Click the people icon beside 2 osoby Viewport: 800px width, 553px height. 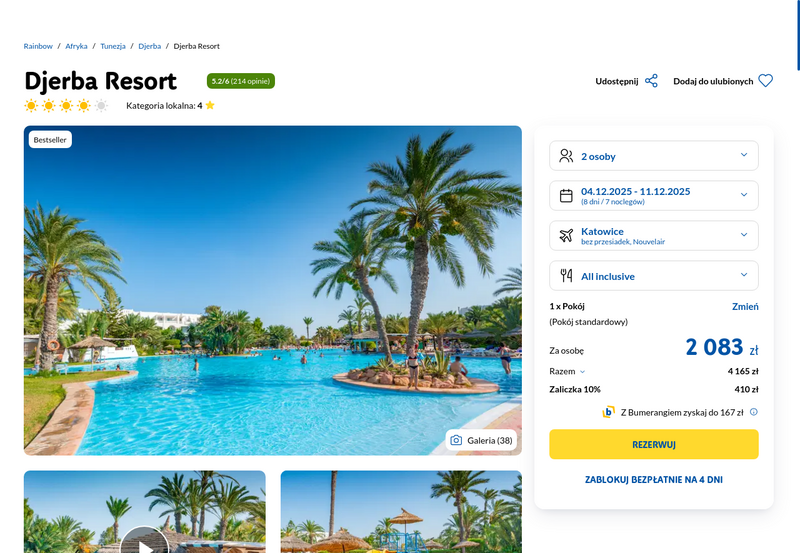[566, 156]
